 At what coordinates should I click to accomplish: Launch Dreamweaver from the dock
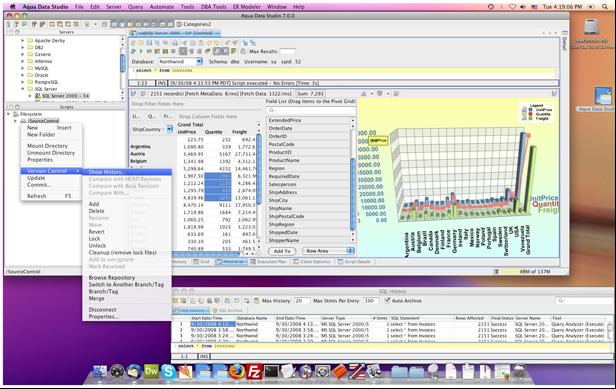(151, 371)
